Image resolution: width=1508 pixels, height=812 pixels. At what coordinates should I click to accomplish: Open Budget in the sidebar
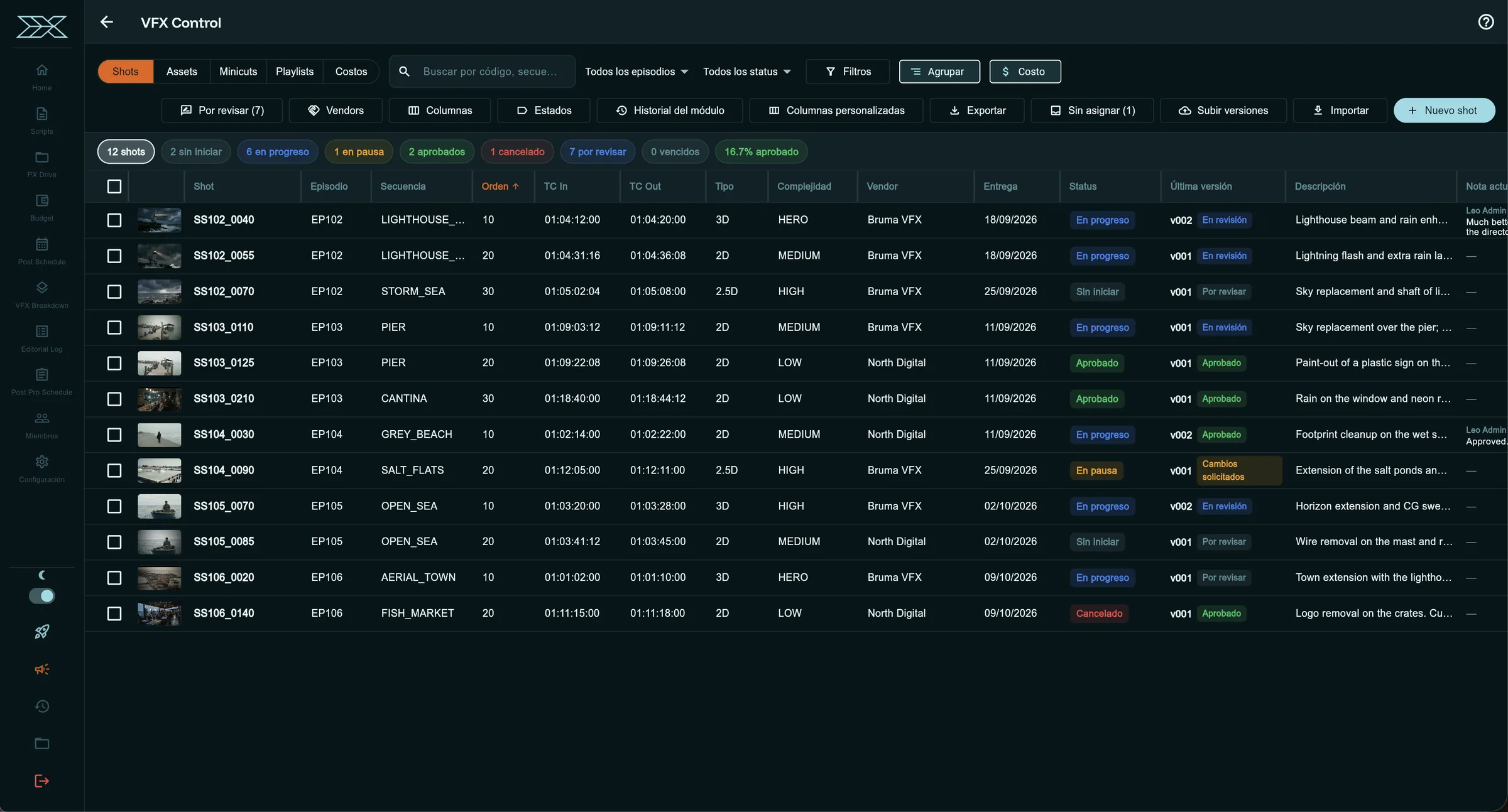(42, 208)
